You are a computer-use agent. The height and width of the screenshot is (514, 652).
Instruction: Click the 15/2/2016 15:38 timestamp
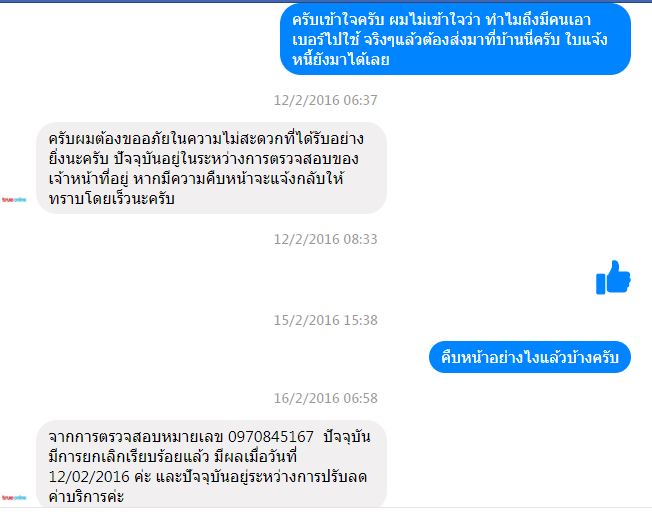[326, 320]
